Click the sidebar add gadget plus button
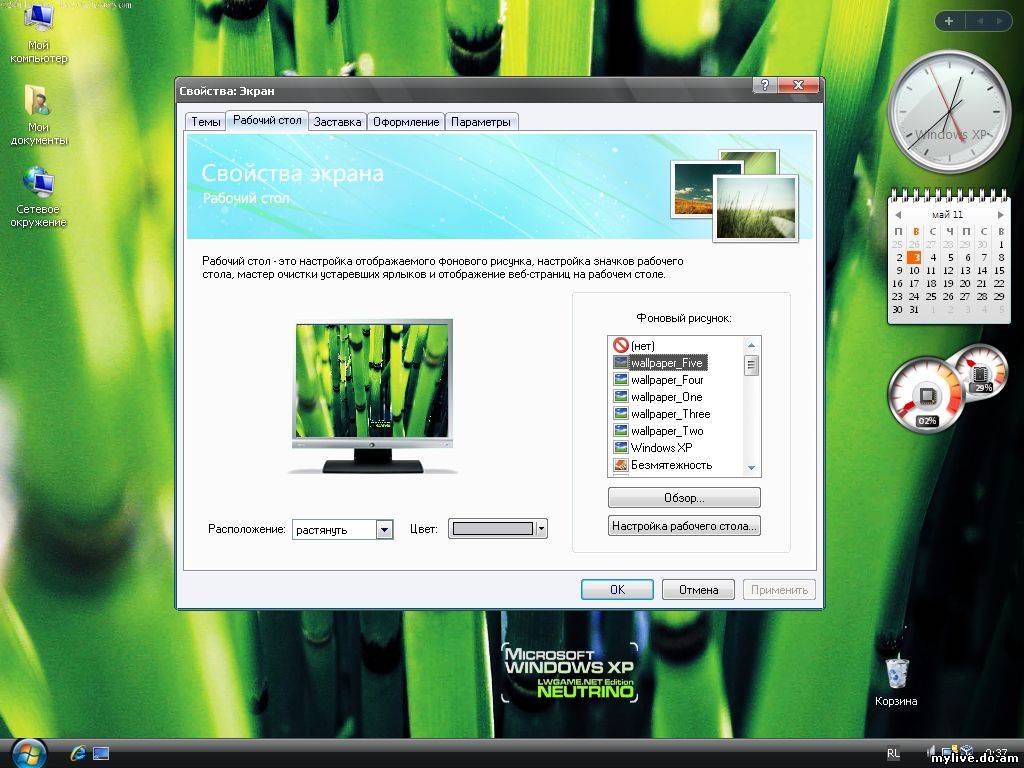 pos(948,20)
